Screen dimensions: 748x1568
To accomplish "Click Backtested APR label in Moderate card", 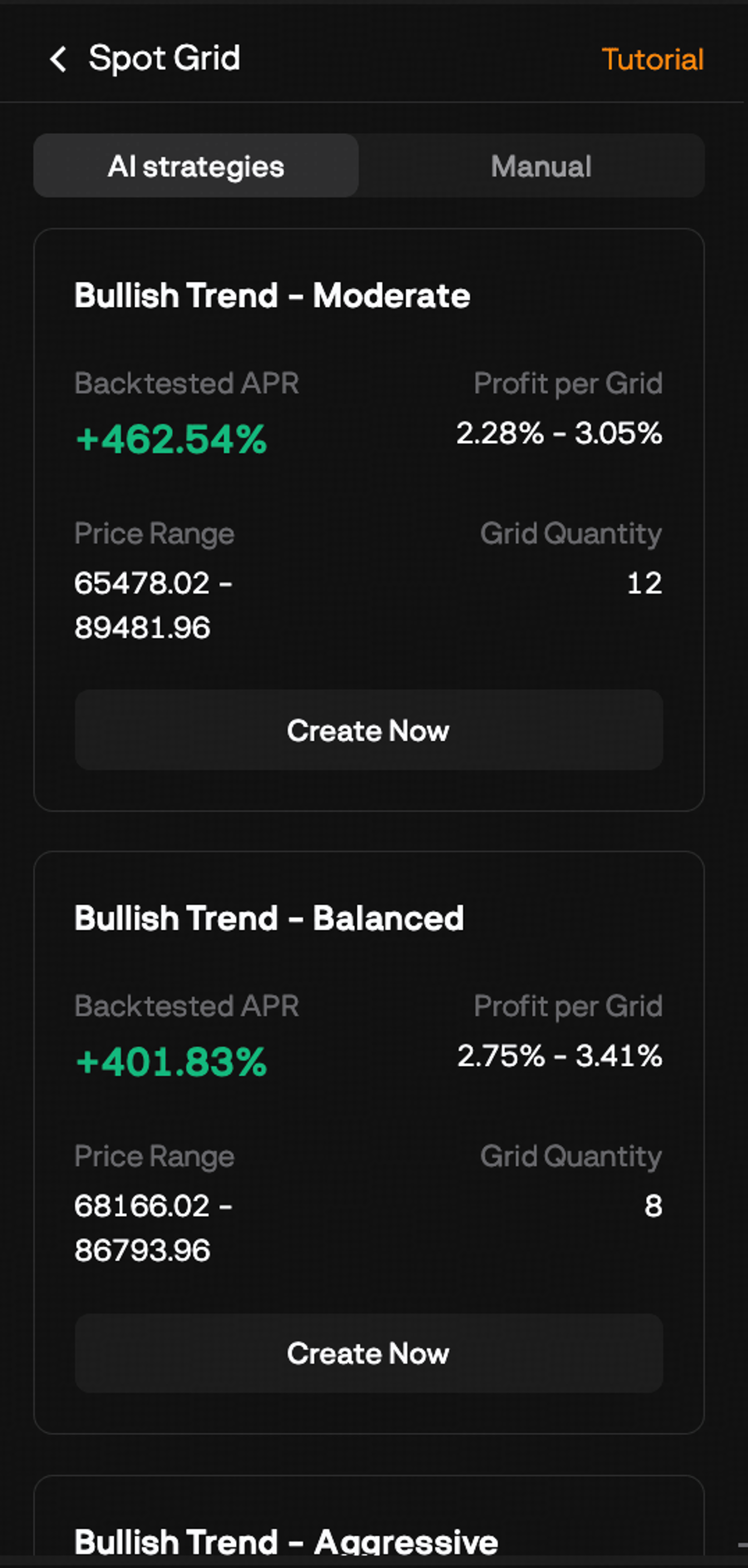I will 186,384.
